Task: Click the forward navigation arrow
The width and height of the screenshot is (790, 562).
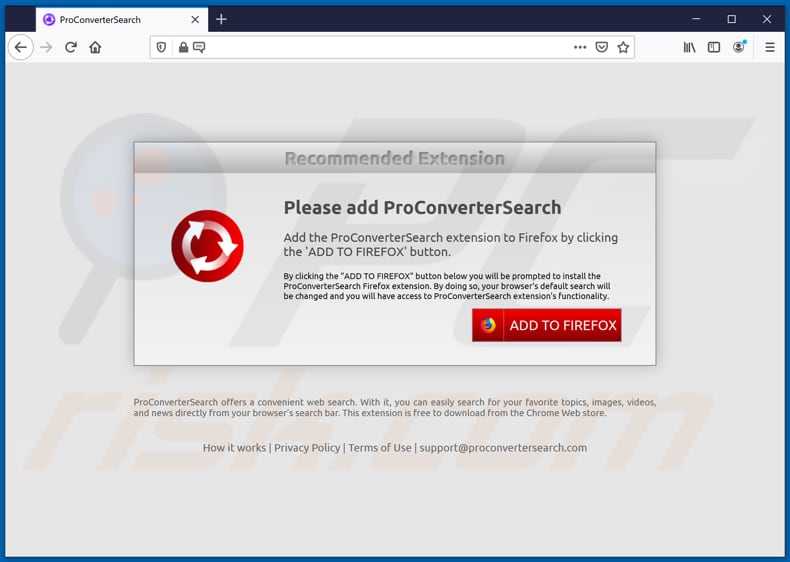Action: [x=46, y=47]
